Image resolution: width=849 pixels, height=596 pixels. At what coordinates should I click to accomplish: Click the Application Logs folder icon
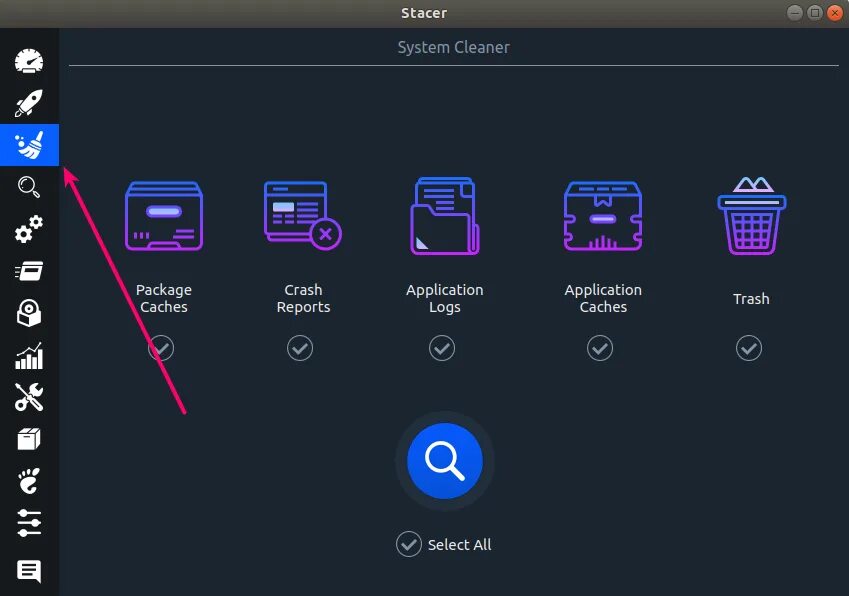pyautogui.click(x=445, y=216)
